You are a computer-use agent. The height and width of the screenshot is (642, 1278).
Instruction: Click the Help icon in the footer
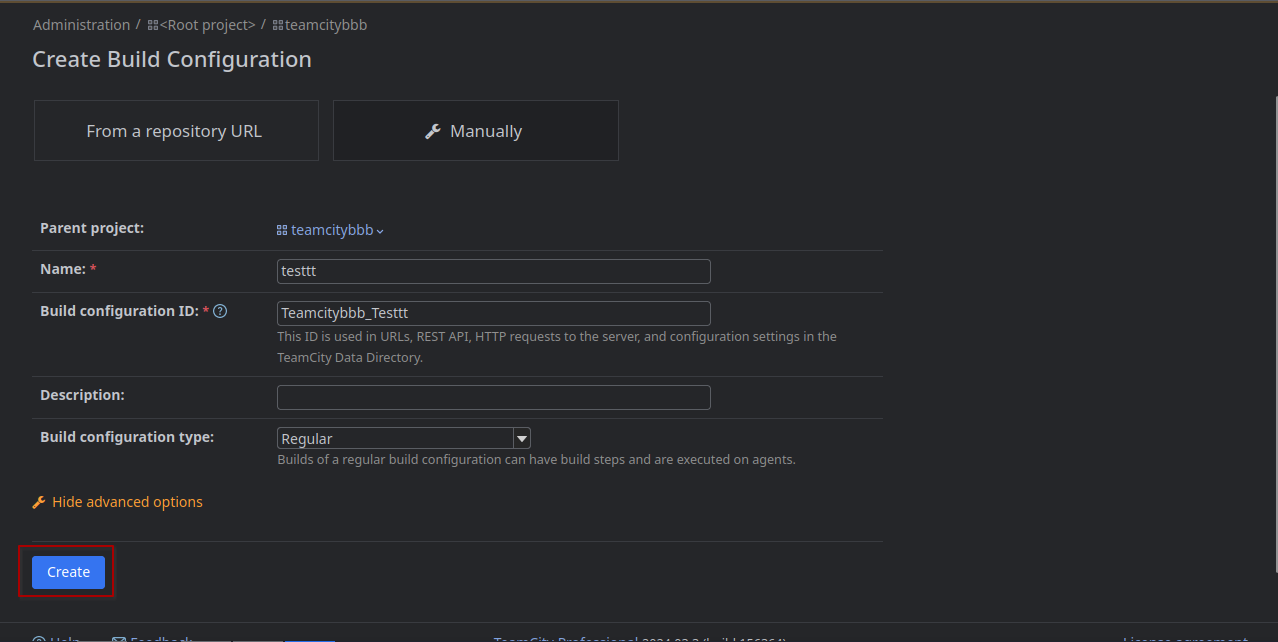coord(37,638)
